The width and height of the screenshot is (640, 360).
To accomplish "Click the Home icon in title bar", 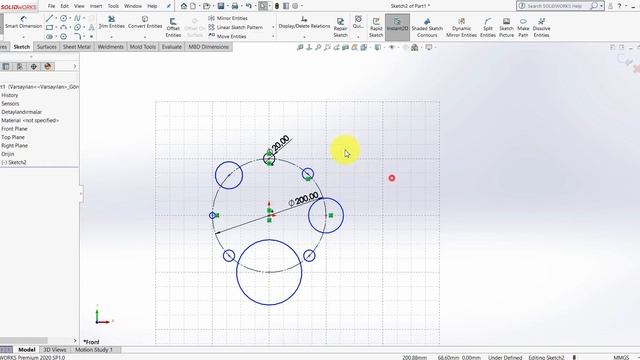I will click(x=184, y=6).
